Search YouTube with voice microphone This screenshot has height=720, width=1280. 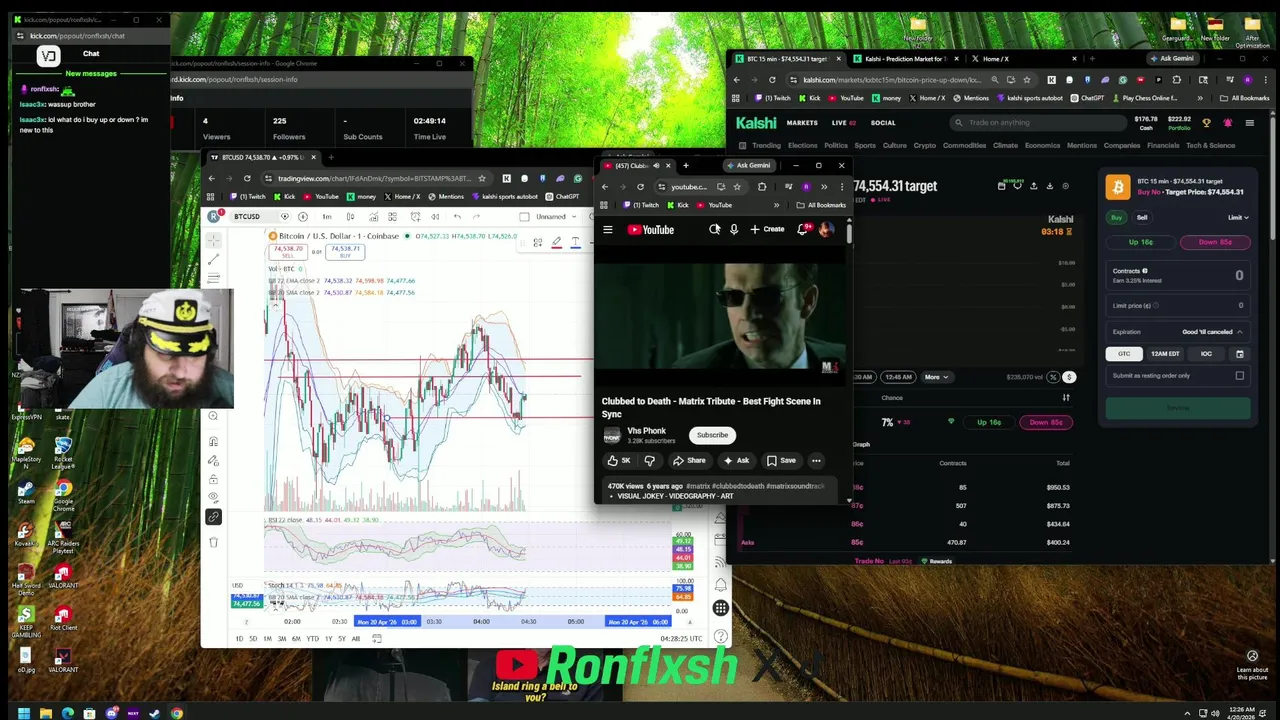pyautogui.click(x=733, y=230)
